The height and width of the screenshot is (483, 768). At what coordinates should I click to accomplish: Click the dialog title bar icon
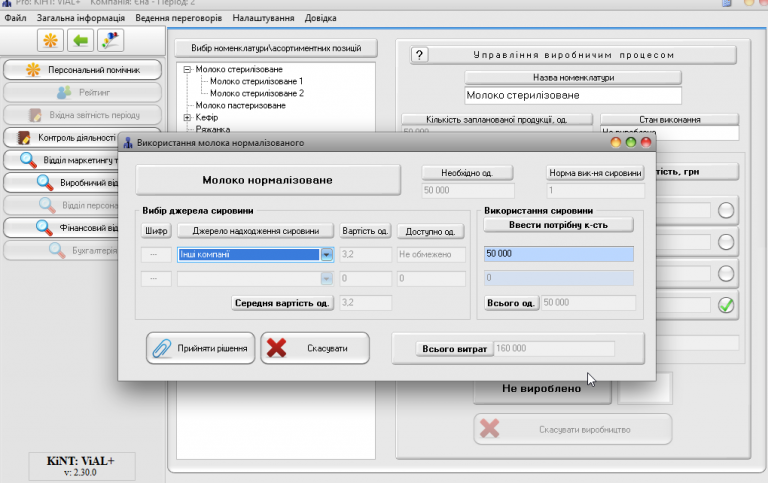(128, 143)
